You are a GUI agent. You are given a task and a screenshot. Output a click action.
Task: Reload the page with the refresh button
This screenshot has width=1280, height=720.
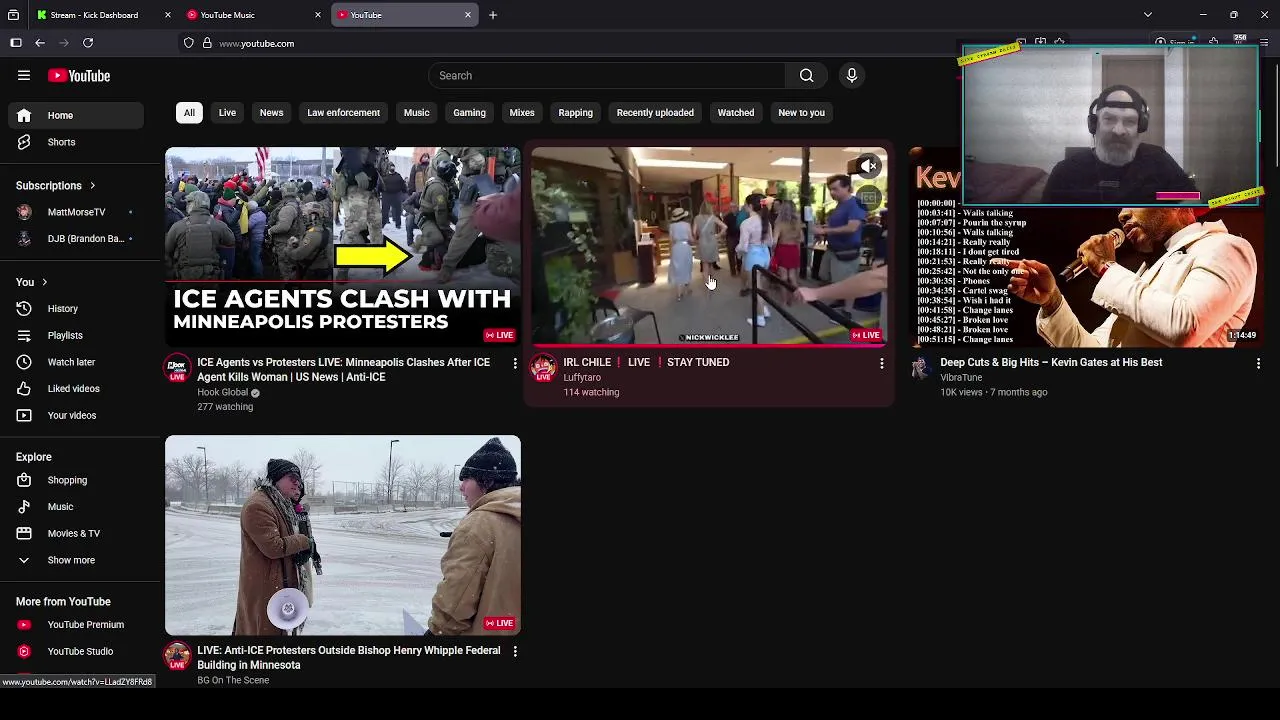coord(88,43)
